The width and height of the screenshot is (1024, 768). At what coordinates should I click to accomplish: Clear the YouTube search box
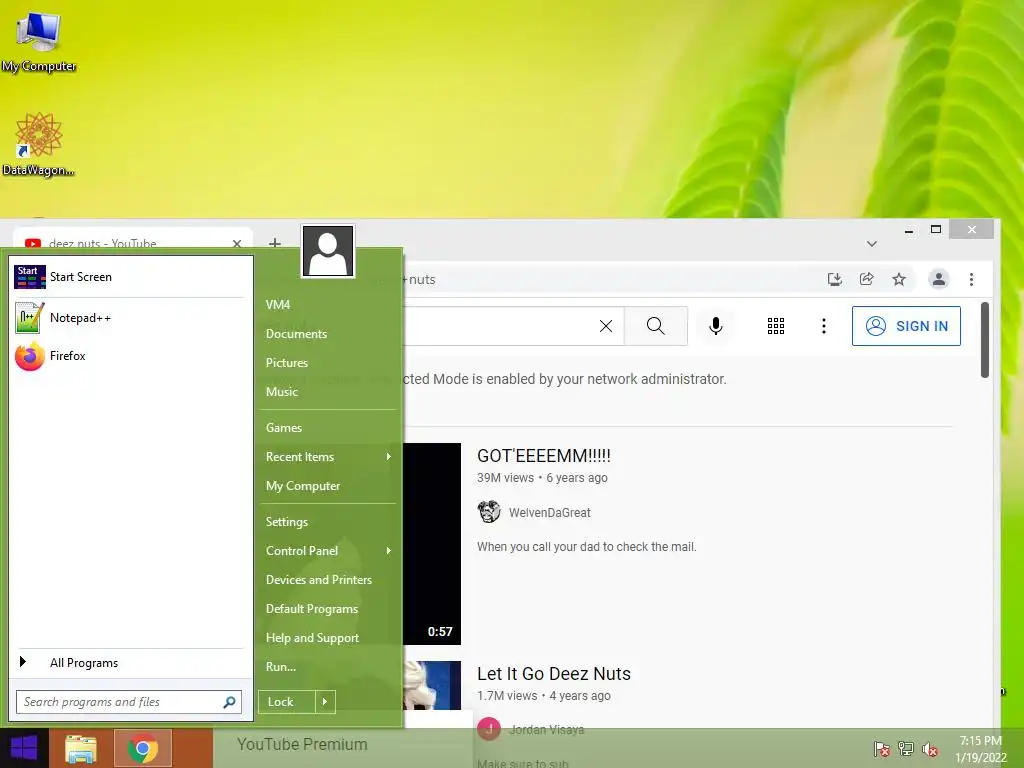click(606, 326)
